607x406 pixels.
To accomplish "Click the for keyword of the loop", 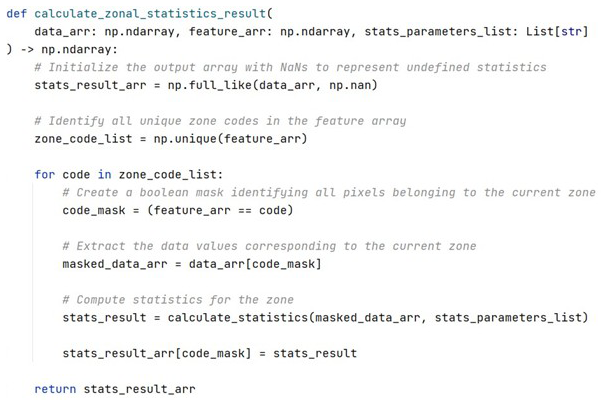I will coord(45,174).
